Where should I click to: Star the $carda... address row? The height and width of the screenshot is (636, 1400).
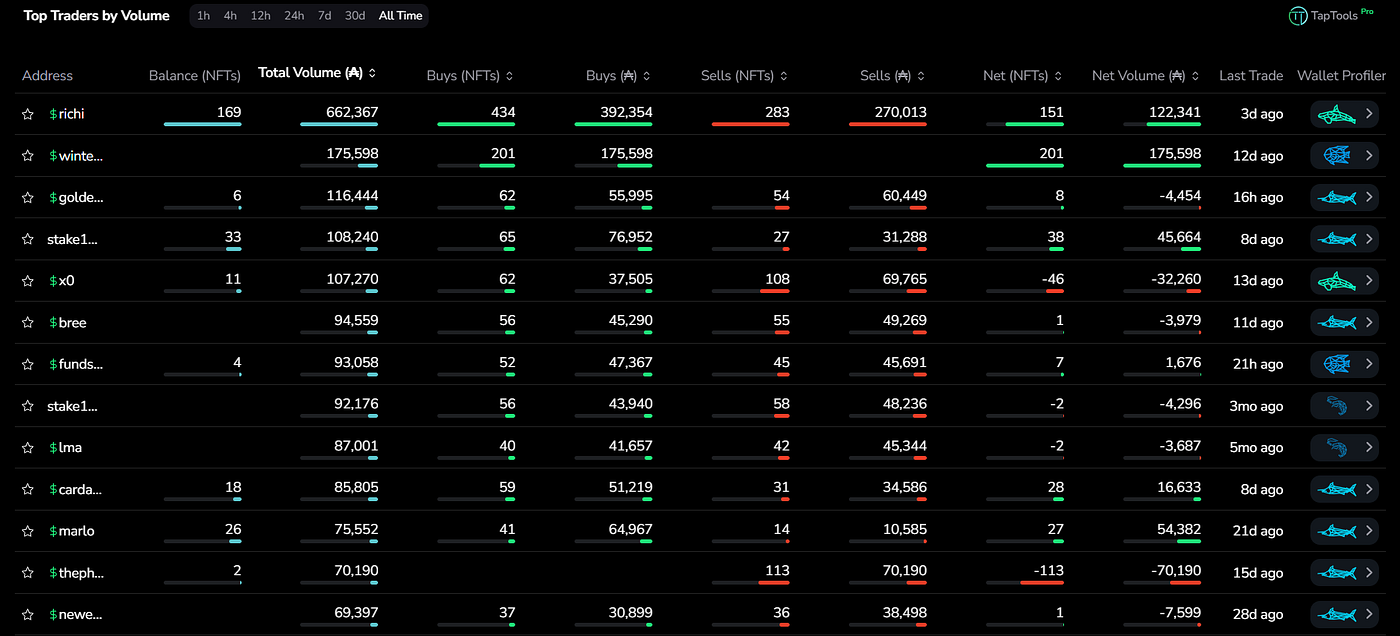28,490
